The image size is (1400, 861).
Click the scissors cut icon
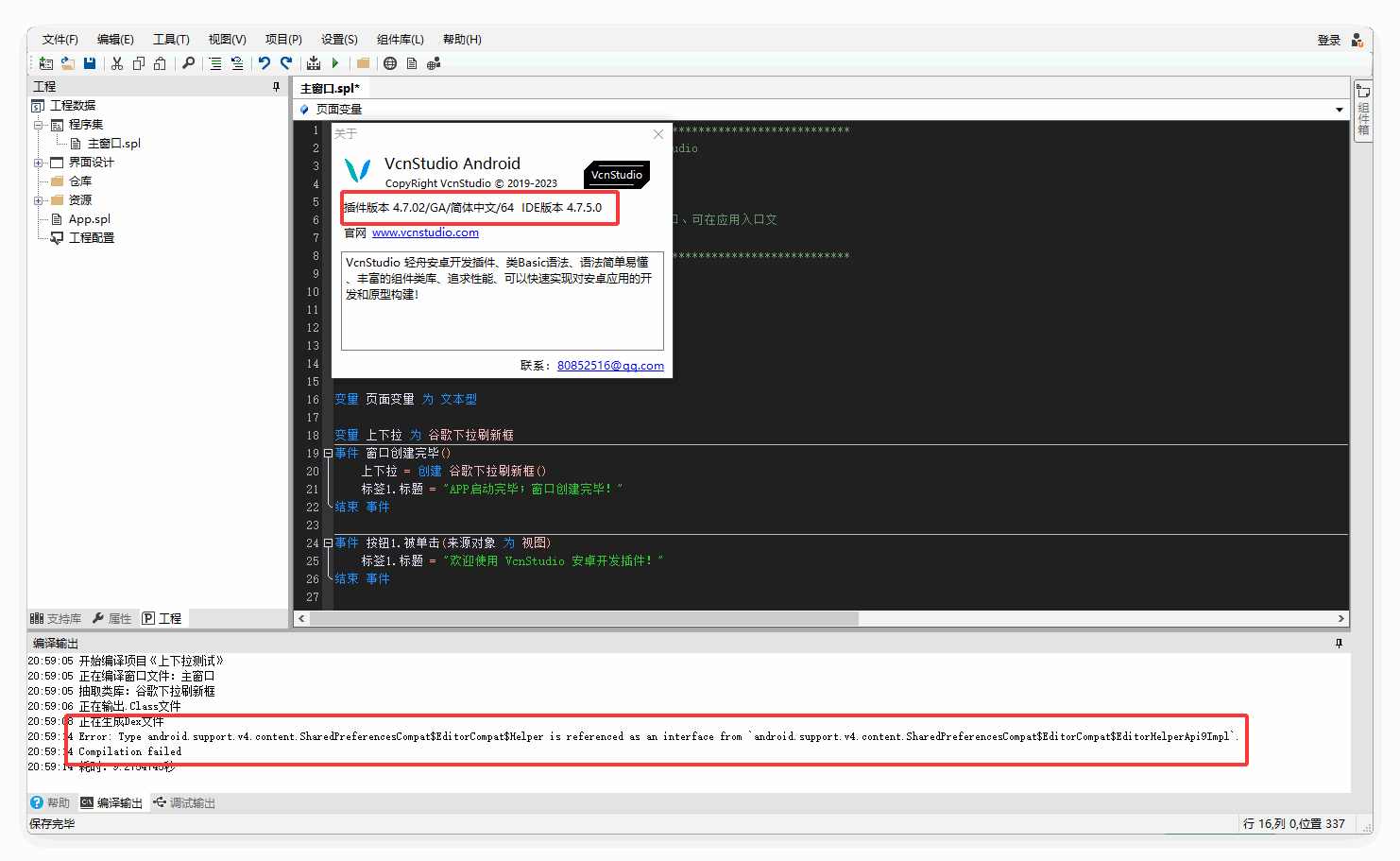pyautogui.click(x=117, y=63)
